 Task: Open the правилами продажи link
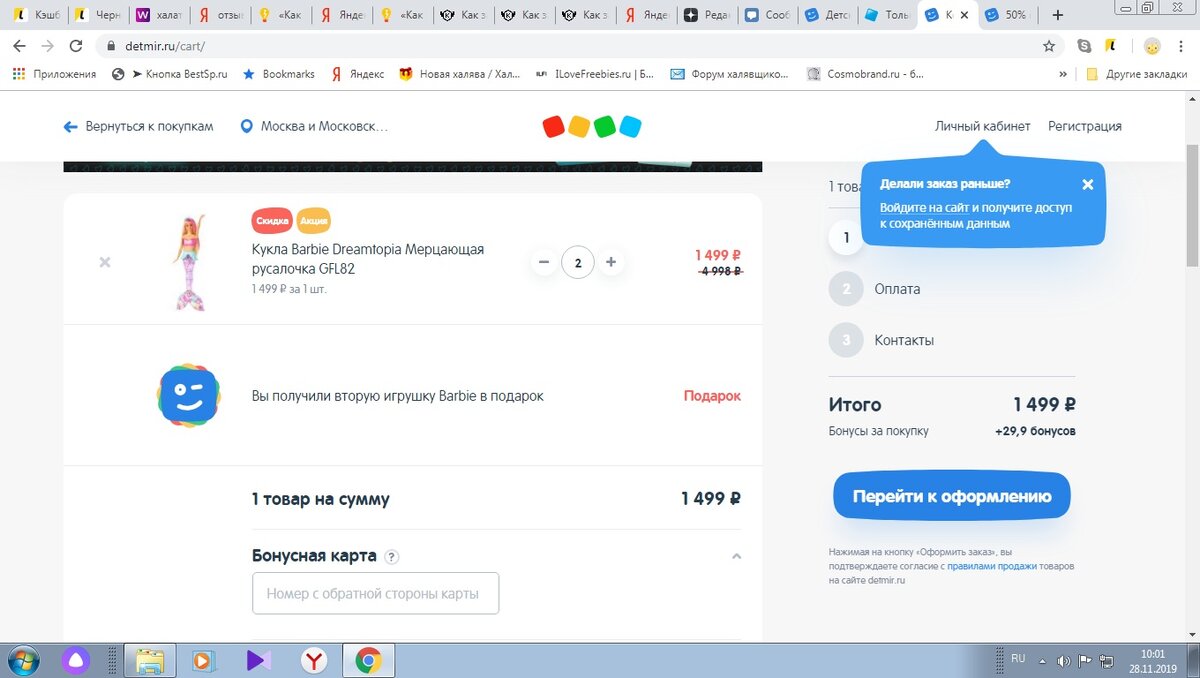(x=994, y=566)
